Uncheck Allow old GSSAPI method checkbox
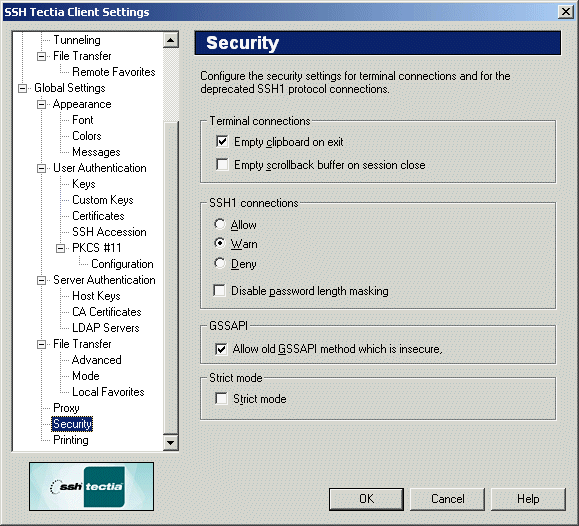This screenshot has height=526, width=579. coord(221,349)
